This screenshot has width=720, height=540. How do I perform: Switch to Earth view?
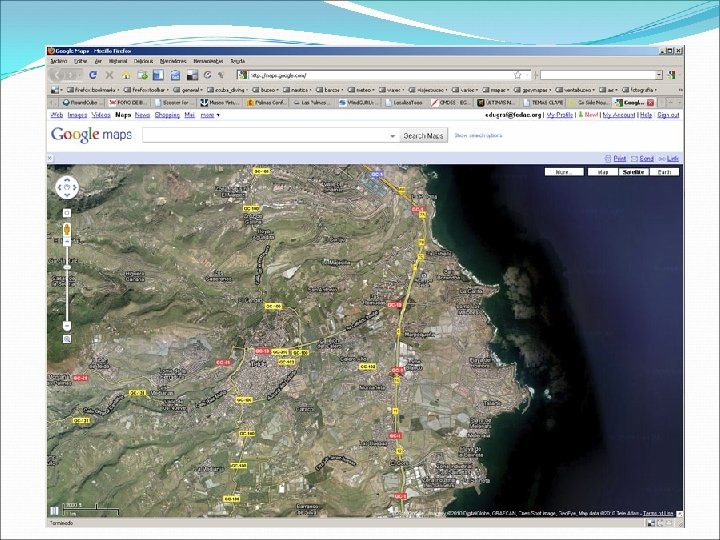tap(664, 172)
